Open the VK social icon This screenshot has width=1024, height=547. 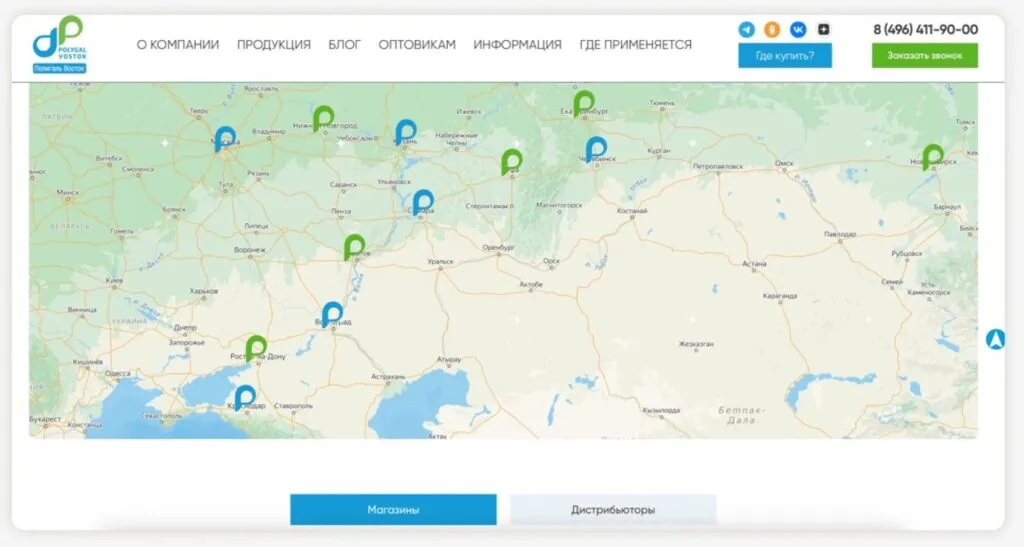point(797,29)
